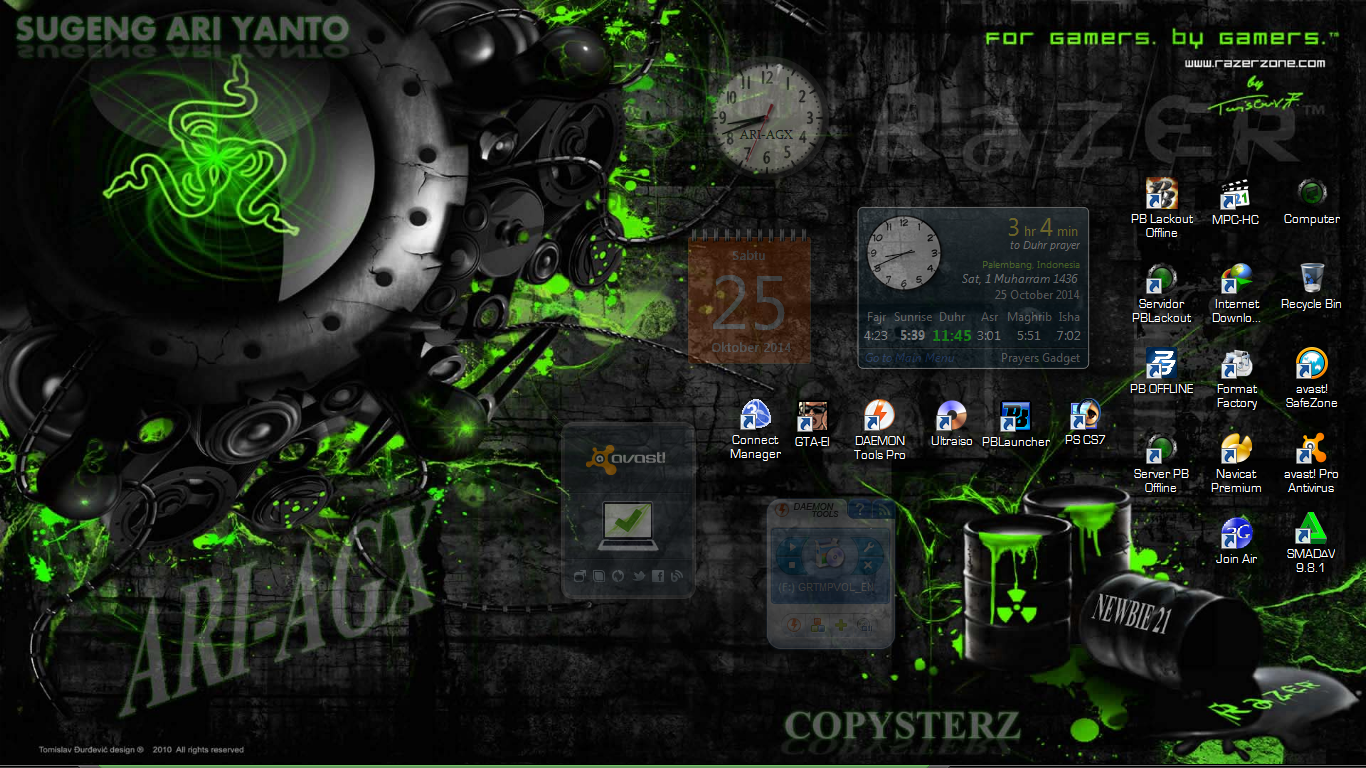
Task: Start Navicat Premium
Action: pos(1237,448)
